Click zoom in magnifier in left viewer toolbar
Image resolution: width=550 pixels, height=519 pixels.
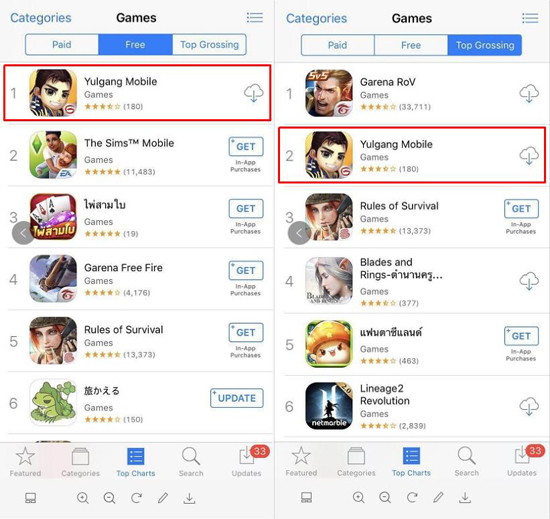83,498
